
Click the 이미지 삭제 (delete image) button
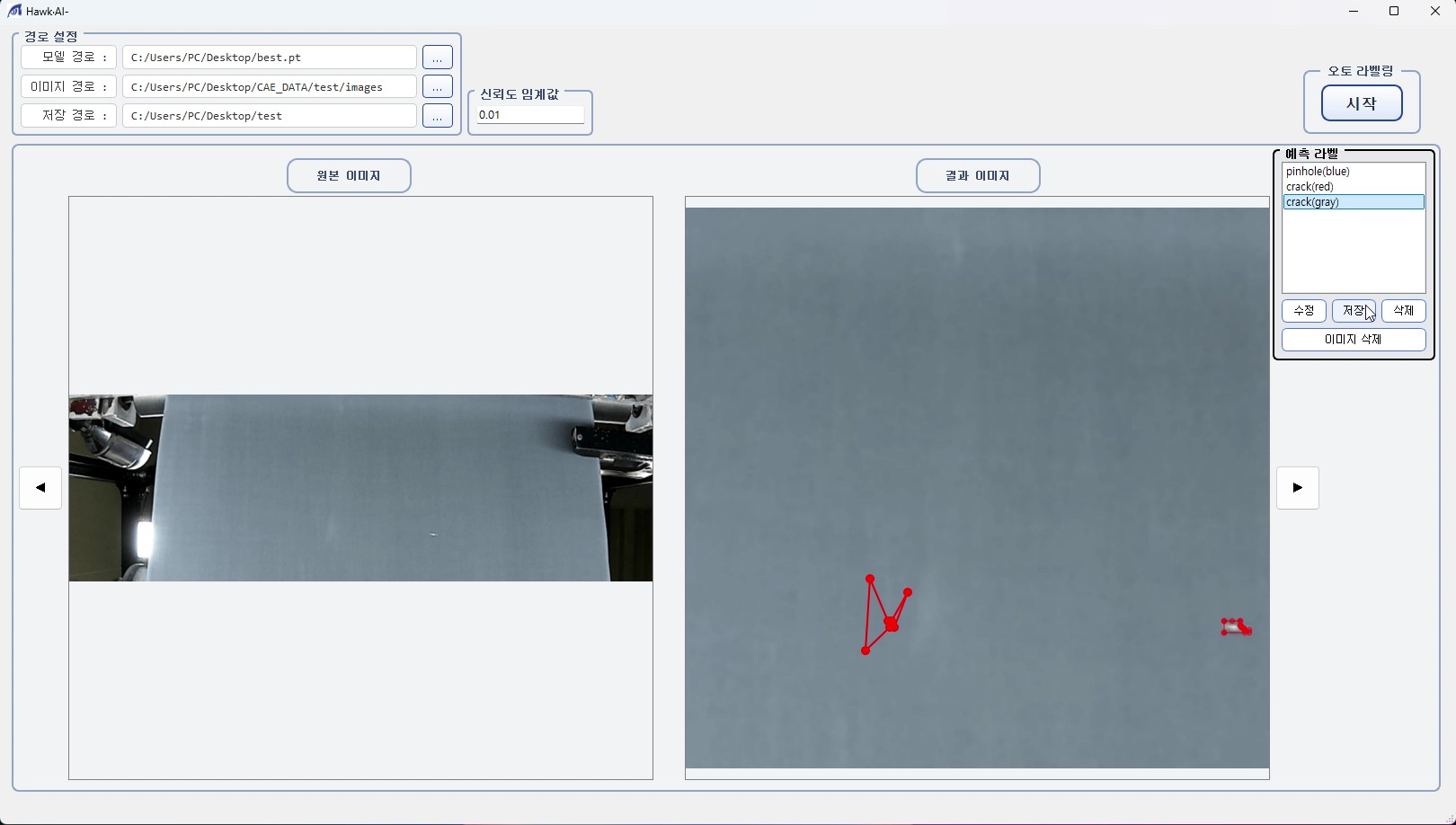[x=1354, y=340]
